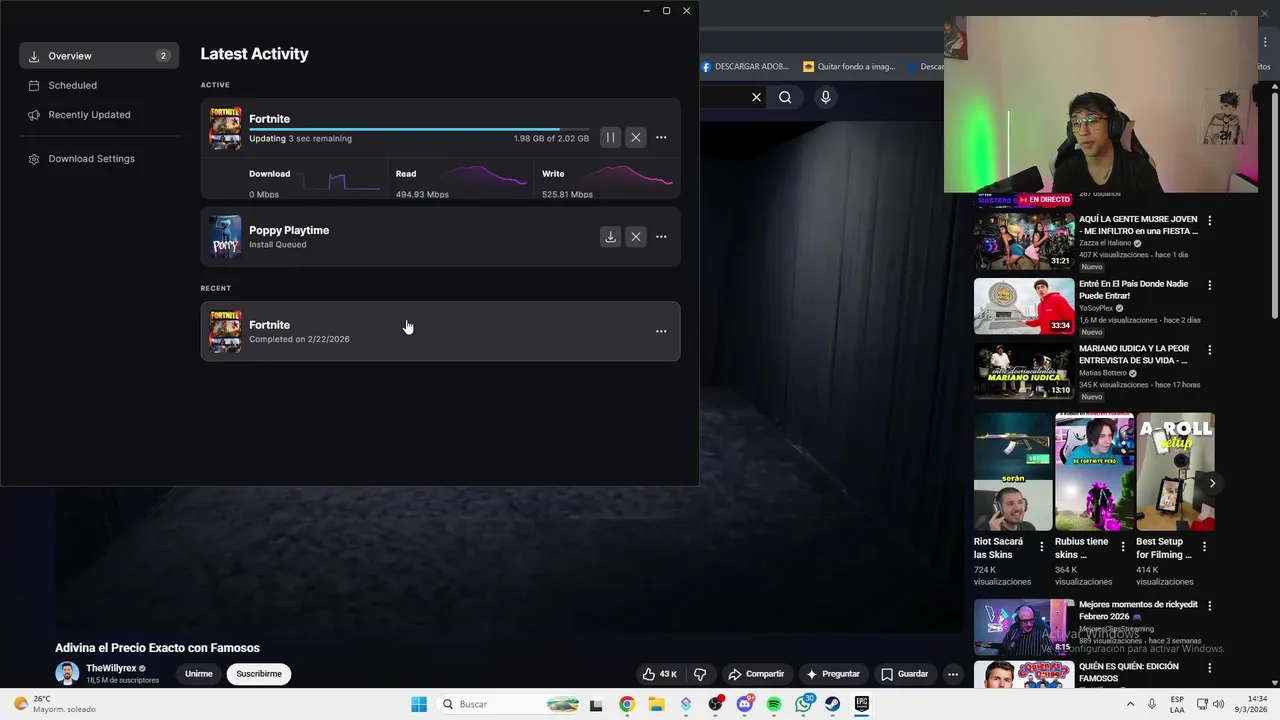The width and height of the screenshot is (1280, 720).
Task: Open options for QUIÉN ES QUIÉN video
Action: coord(1209,668)
